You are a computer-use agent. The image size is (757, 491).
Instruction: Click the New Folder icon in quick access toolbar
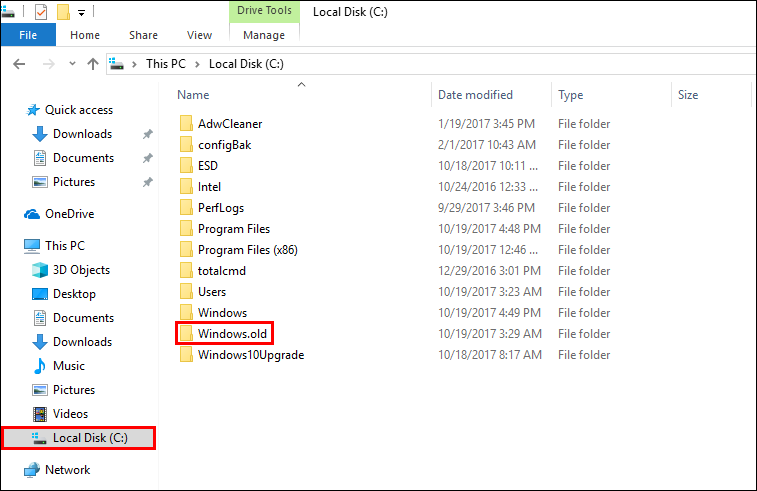(63, 12)
